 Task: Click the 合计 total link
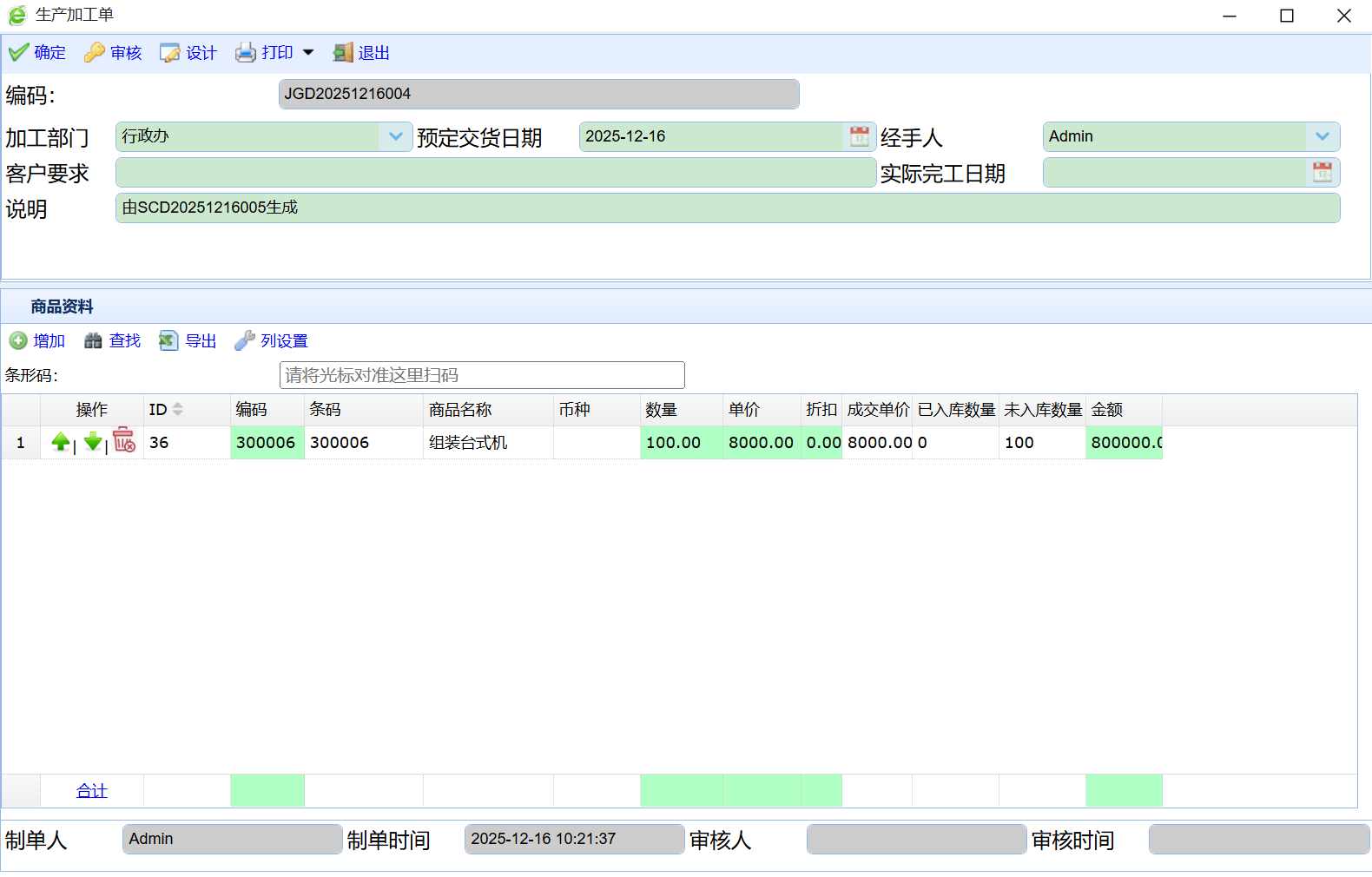coord(92,791)
